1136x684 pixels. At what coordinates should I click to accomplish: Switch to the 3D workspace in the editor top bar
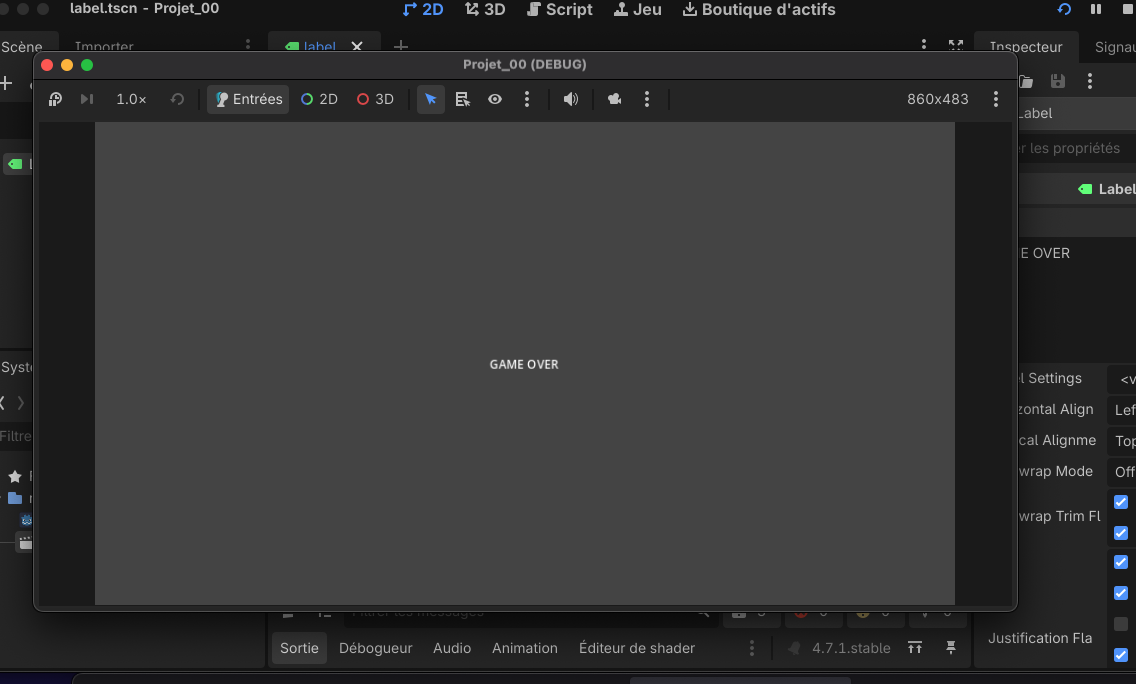(485, 9)
